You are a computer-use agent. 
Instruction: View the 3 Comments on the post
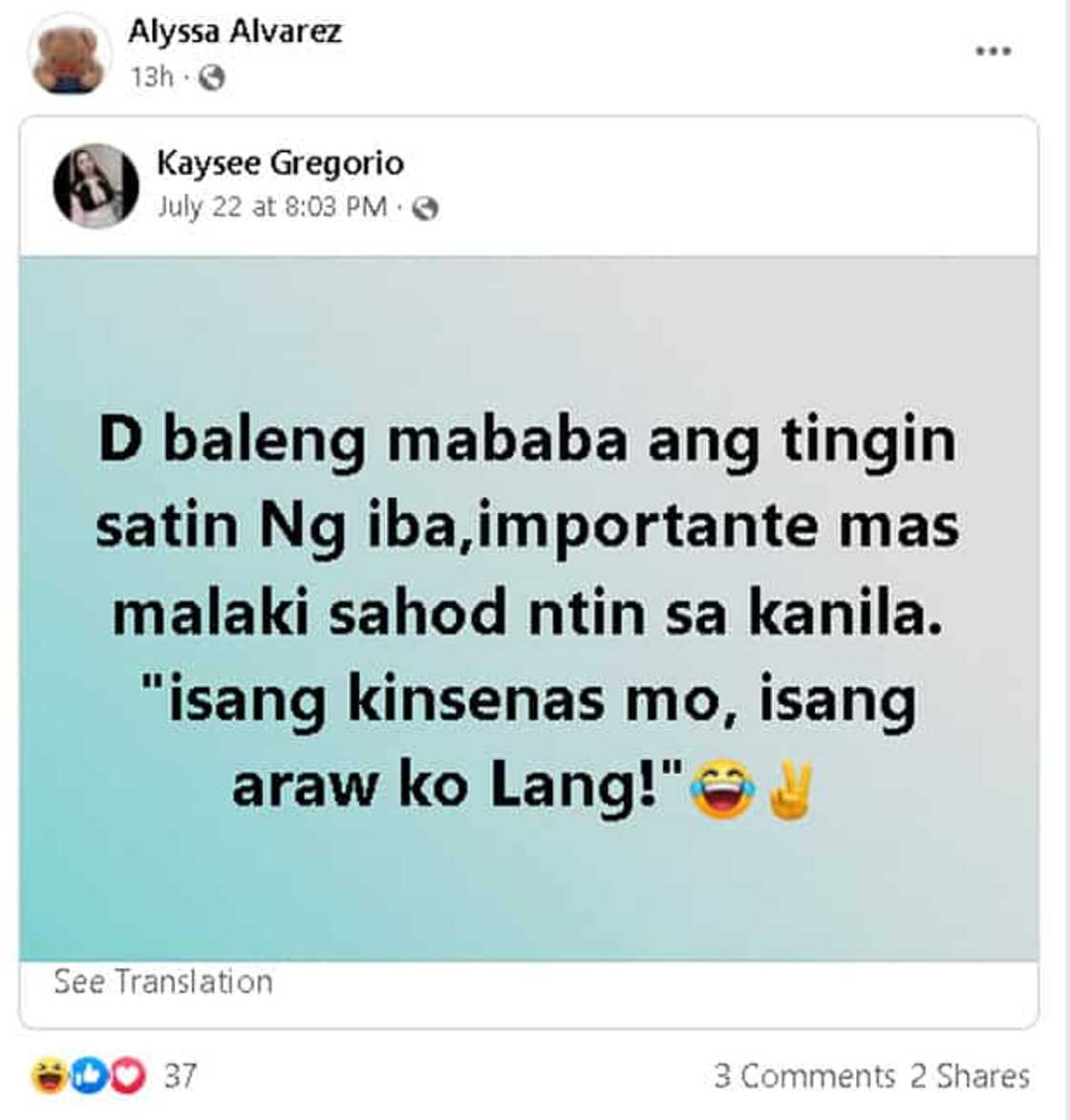pyautogui.click(x=804, y=1076)
